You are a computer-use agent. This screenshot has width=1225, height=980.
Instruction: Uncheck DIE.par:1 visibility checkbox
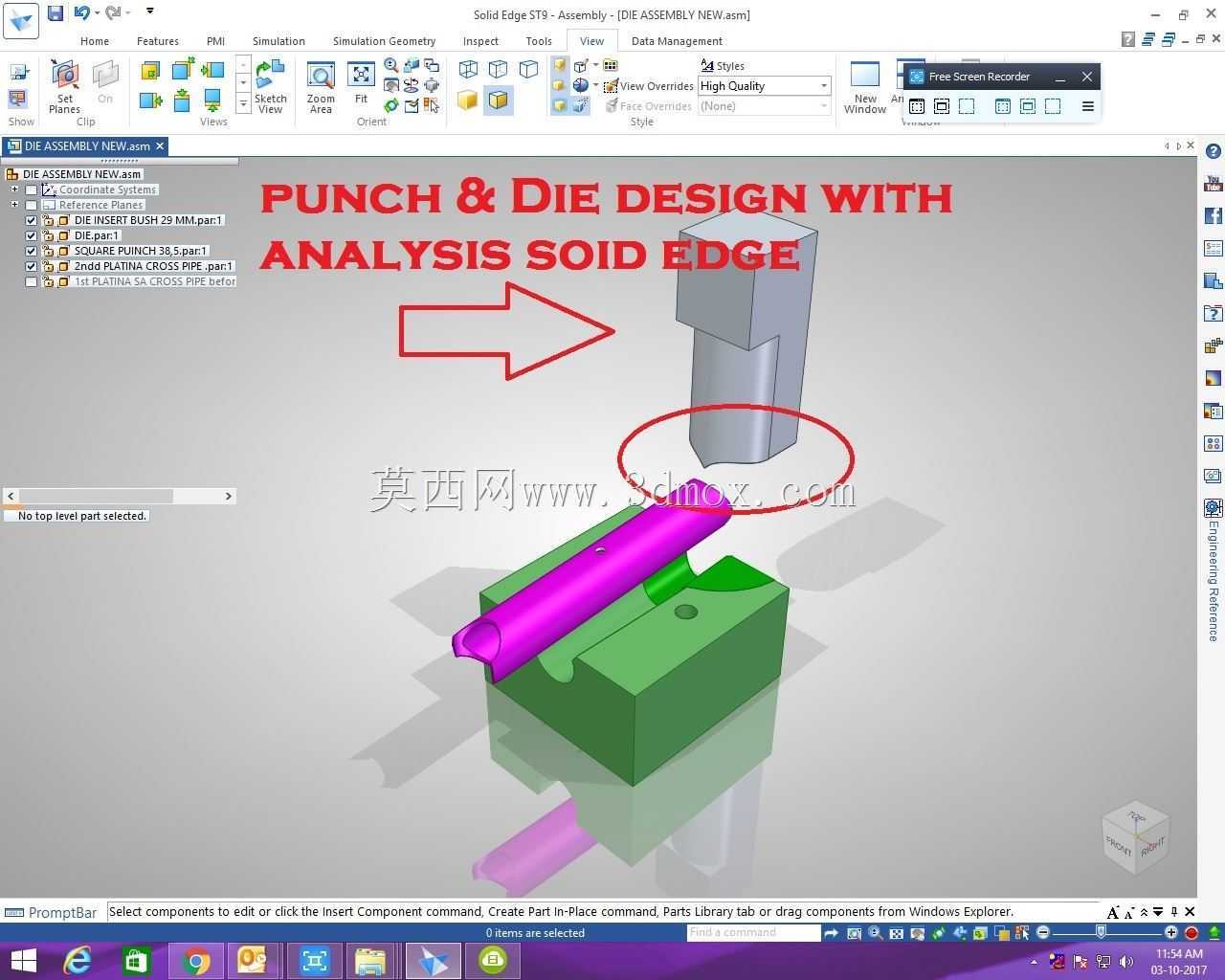(32, 235)
